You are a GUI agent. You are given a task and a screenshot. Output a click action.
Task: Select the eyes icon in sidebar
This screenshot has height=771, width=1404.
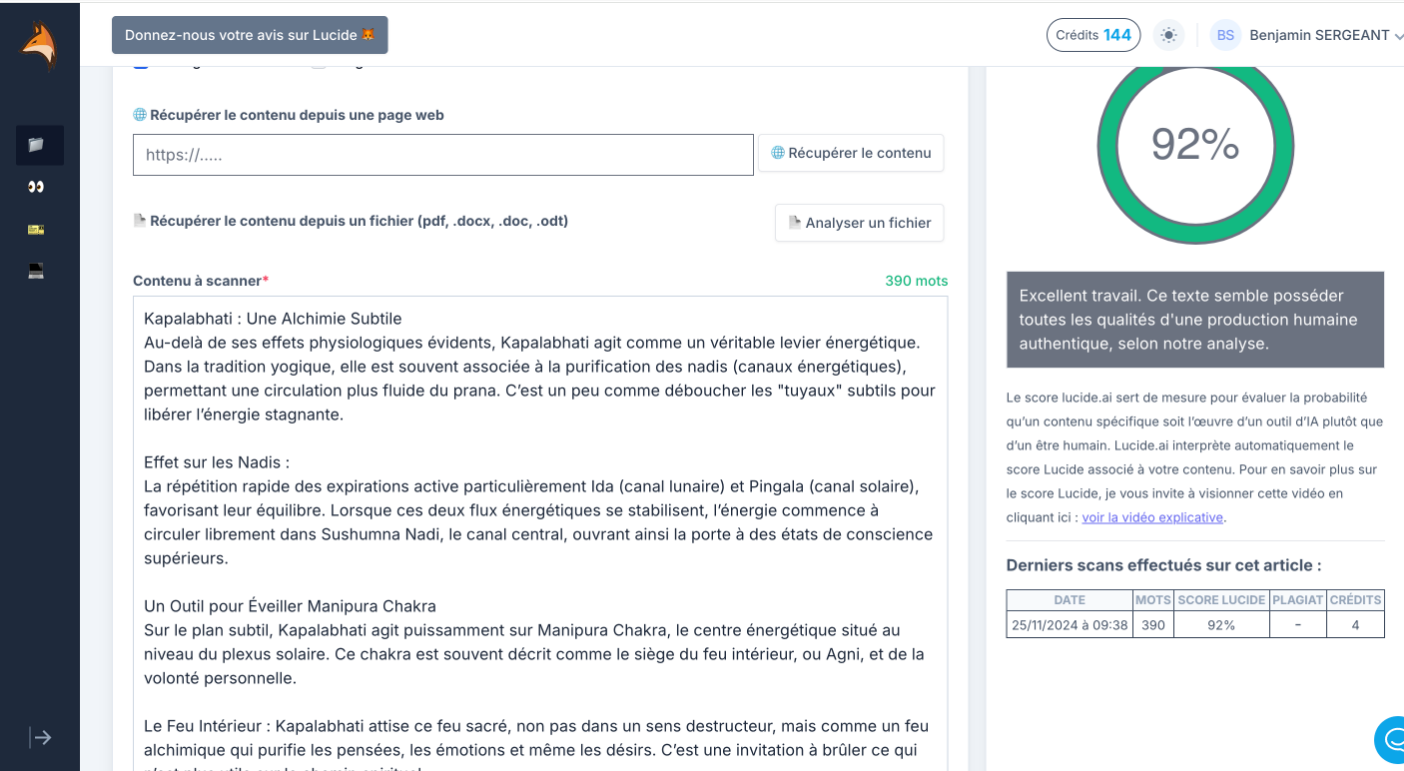pyautogui.click(x=37, y=187)
